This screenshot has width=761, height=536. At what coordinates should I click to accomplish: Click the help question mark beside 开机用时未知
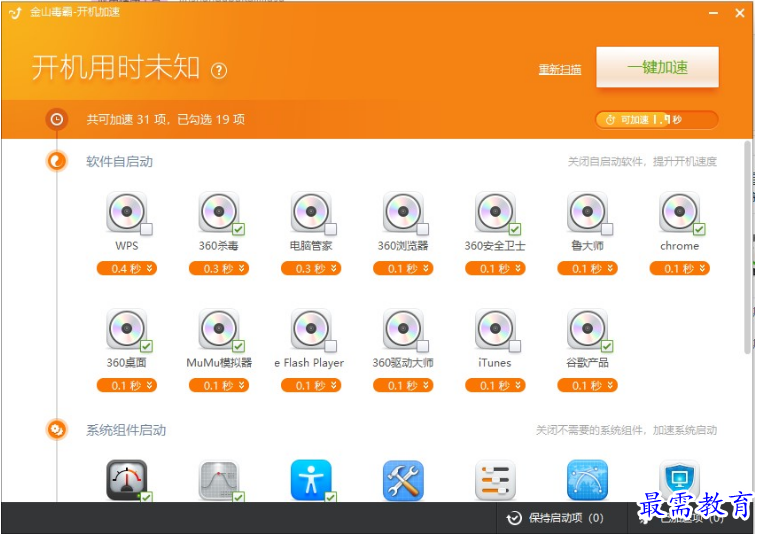219,71
